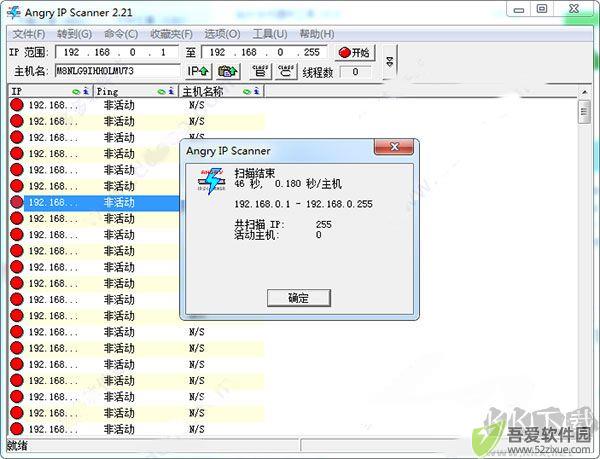Click the lightning logo in the dialog
The image size is (600, 459).
[212, 181]
